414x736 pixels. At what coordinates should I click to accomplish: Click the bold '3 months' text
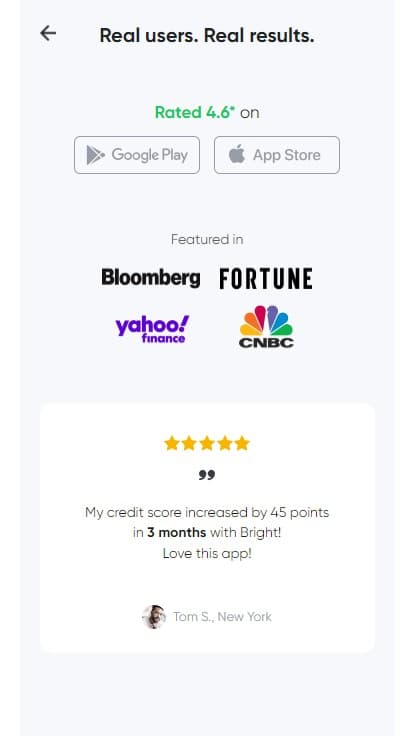click(x=176, y=533)
